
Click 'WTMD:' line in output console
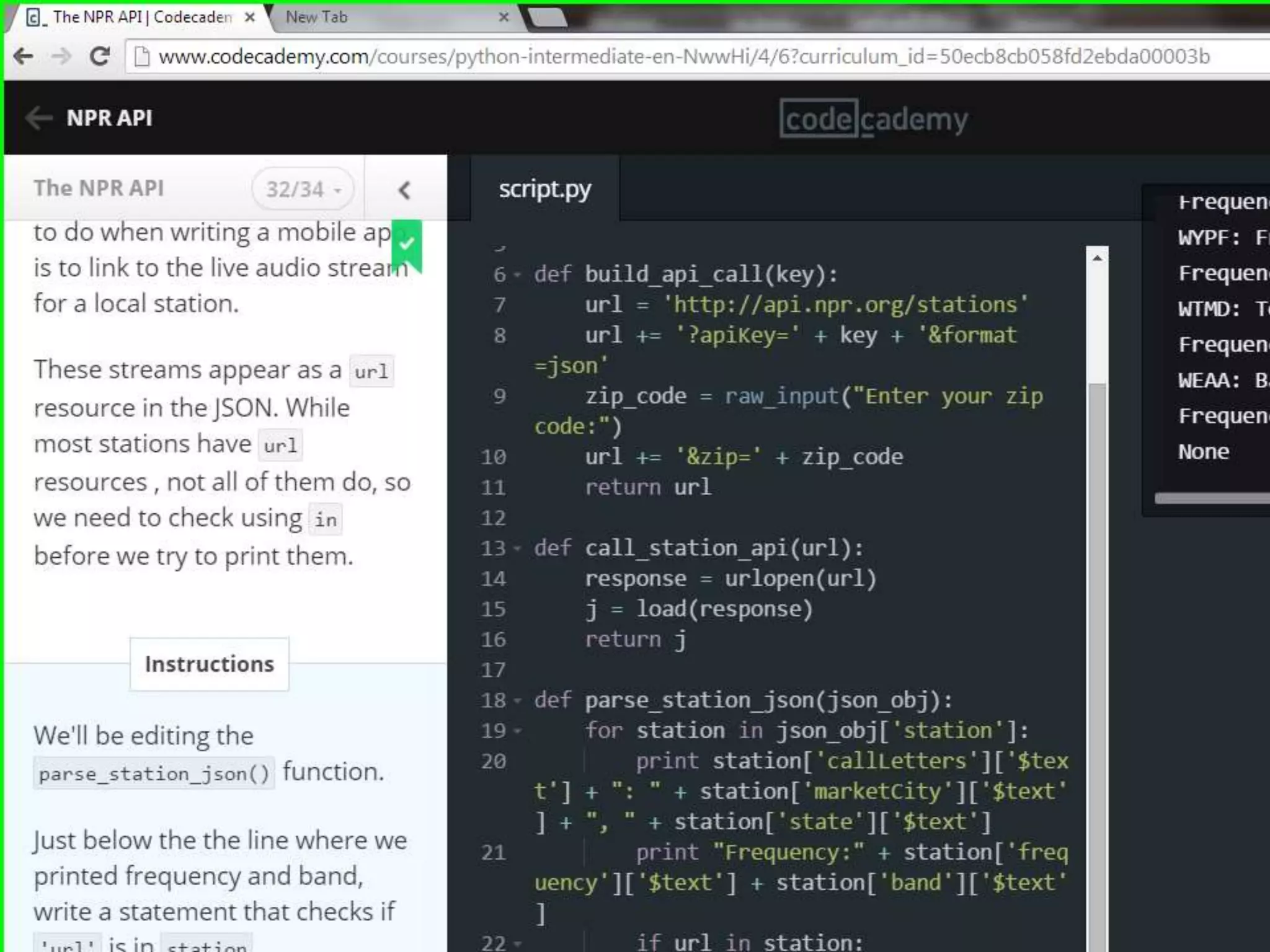coord(1223,308)
